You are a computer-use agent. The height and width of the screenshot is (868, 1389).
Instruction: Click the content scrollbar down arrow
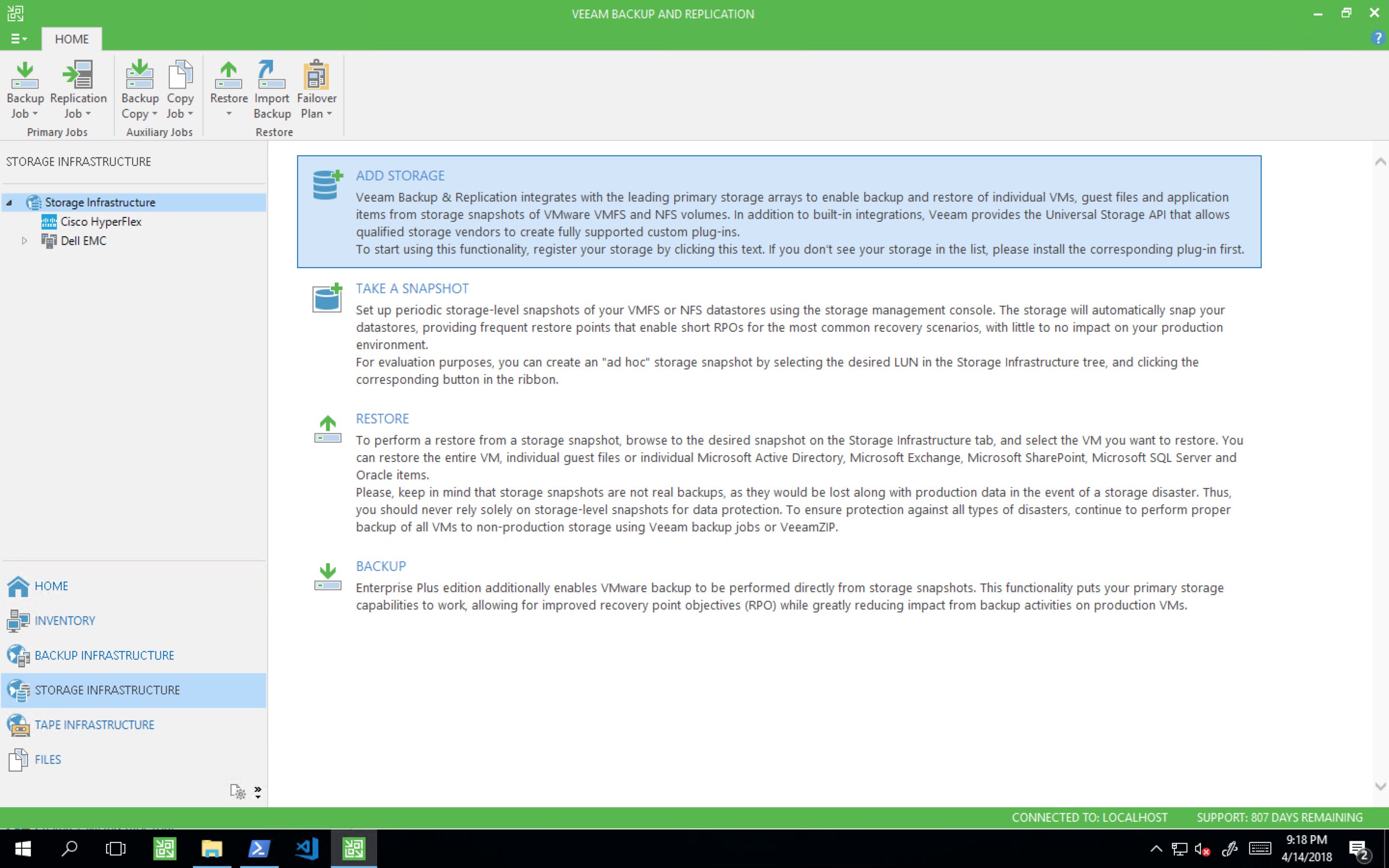coord(1380,787)
